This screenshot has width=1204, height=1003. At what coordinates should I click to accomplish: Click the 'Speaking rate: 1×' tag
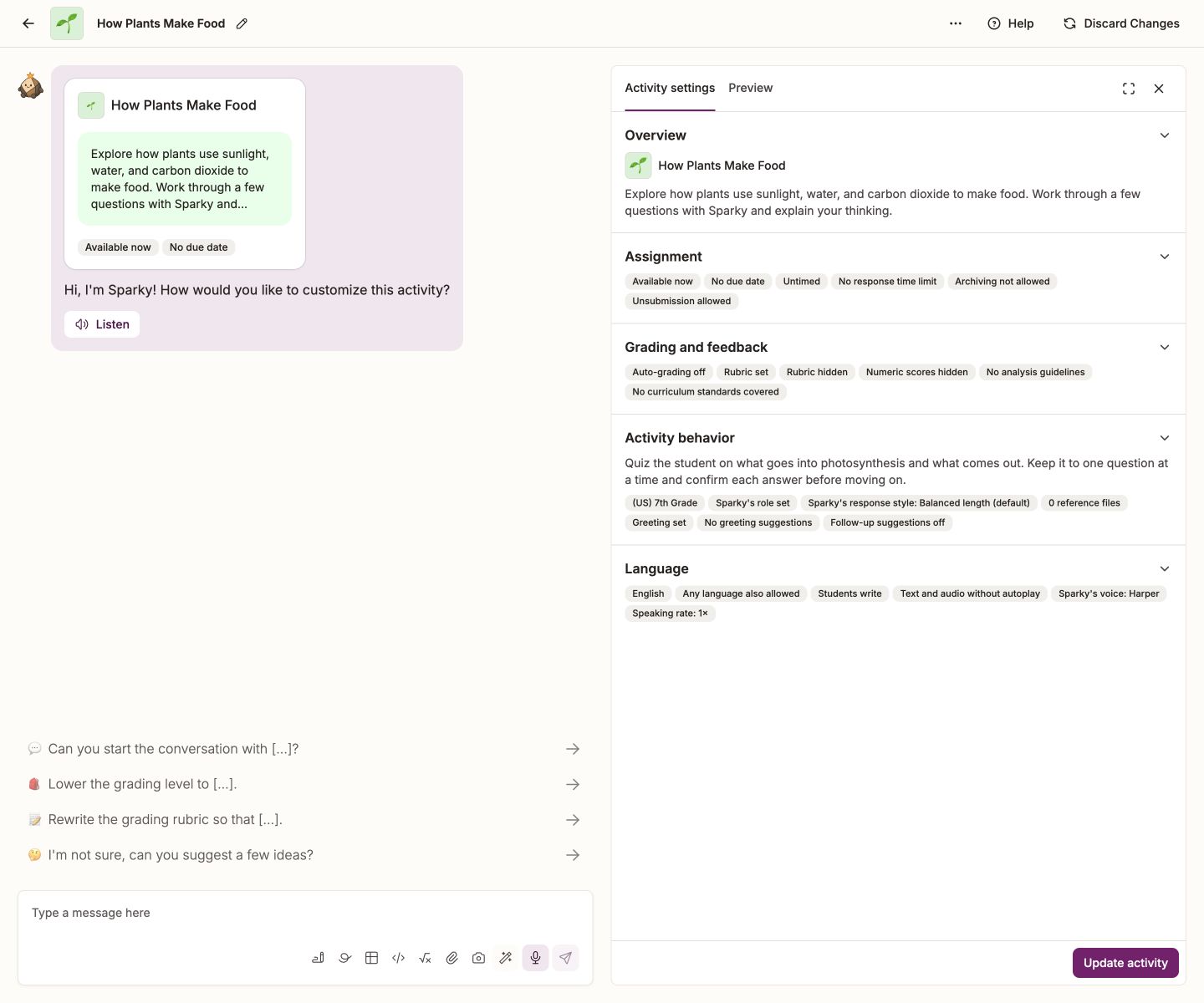[670, 614]
